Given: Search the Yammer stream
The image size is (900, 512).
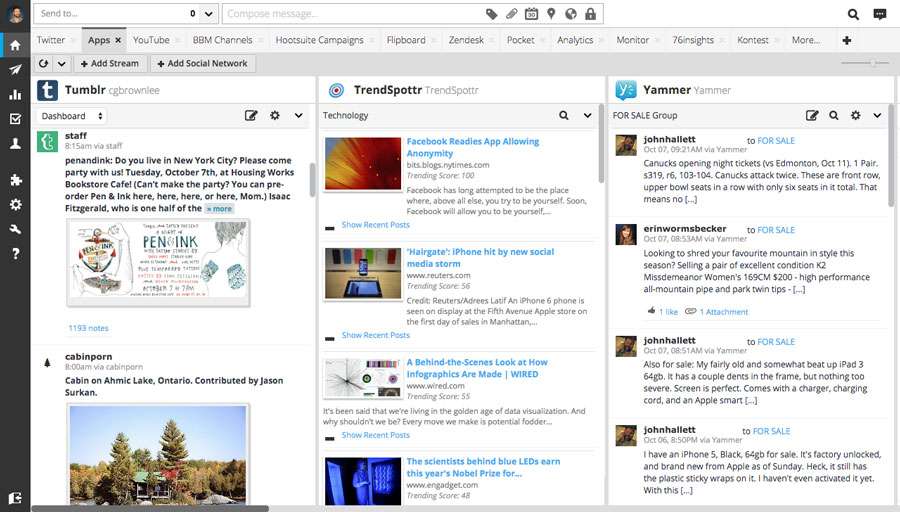Looking at the screenshot, I should coord(833,115).
